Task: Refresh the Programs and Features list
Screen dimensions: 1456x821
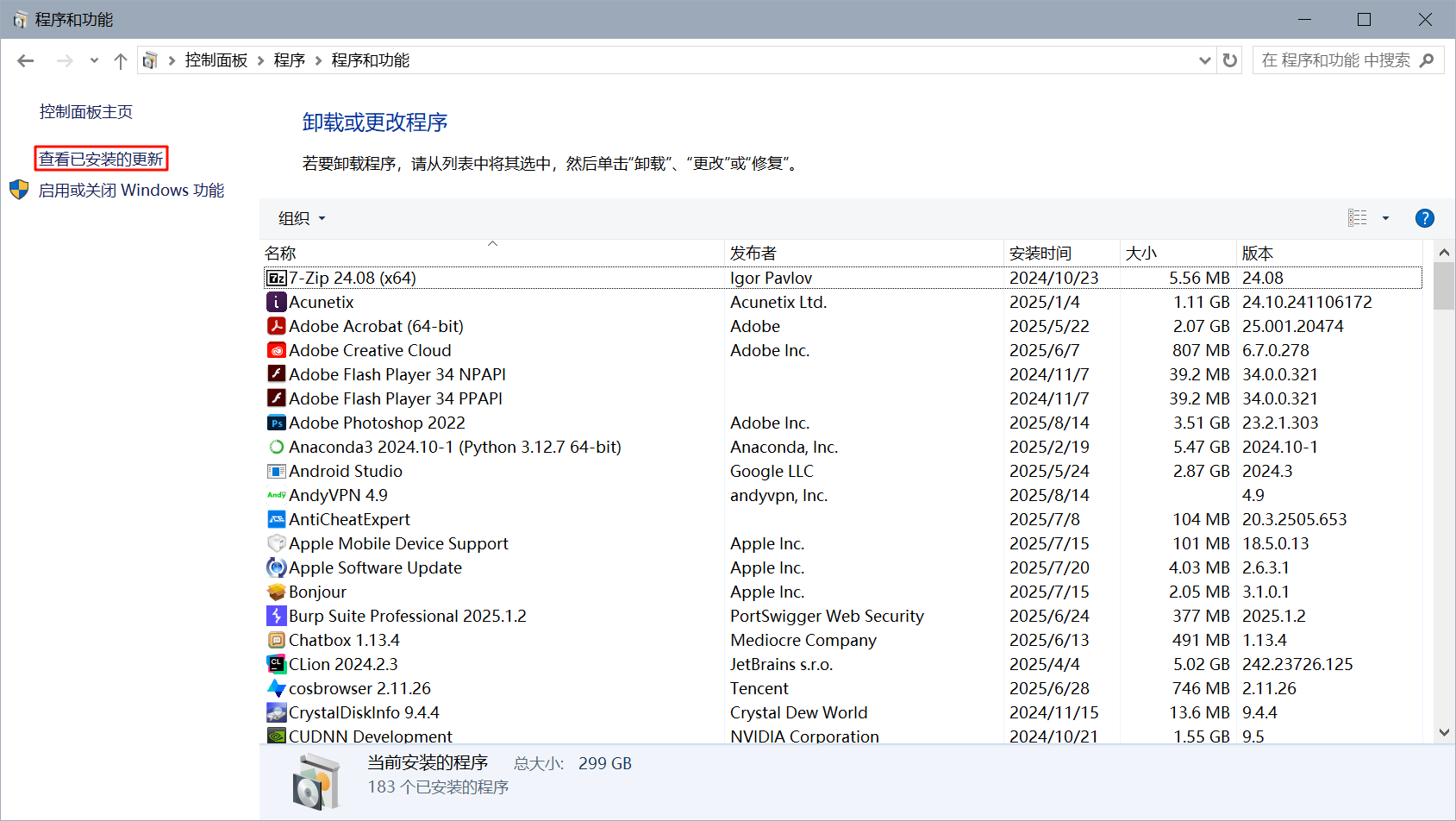Action: click(1230, 60)
